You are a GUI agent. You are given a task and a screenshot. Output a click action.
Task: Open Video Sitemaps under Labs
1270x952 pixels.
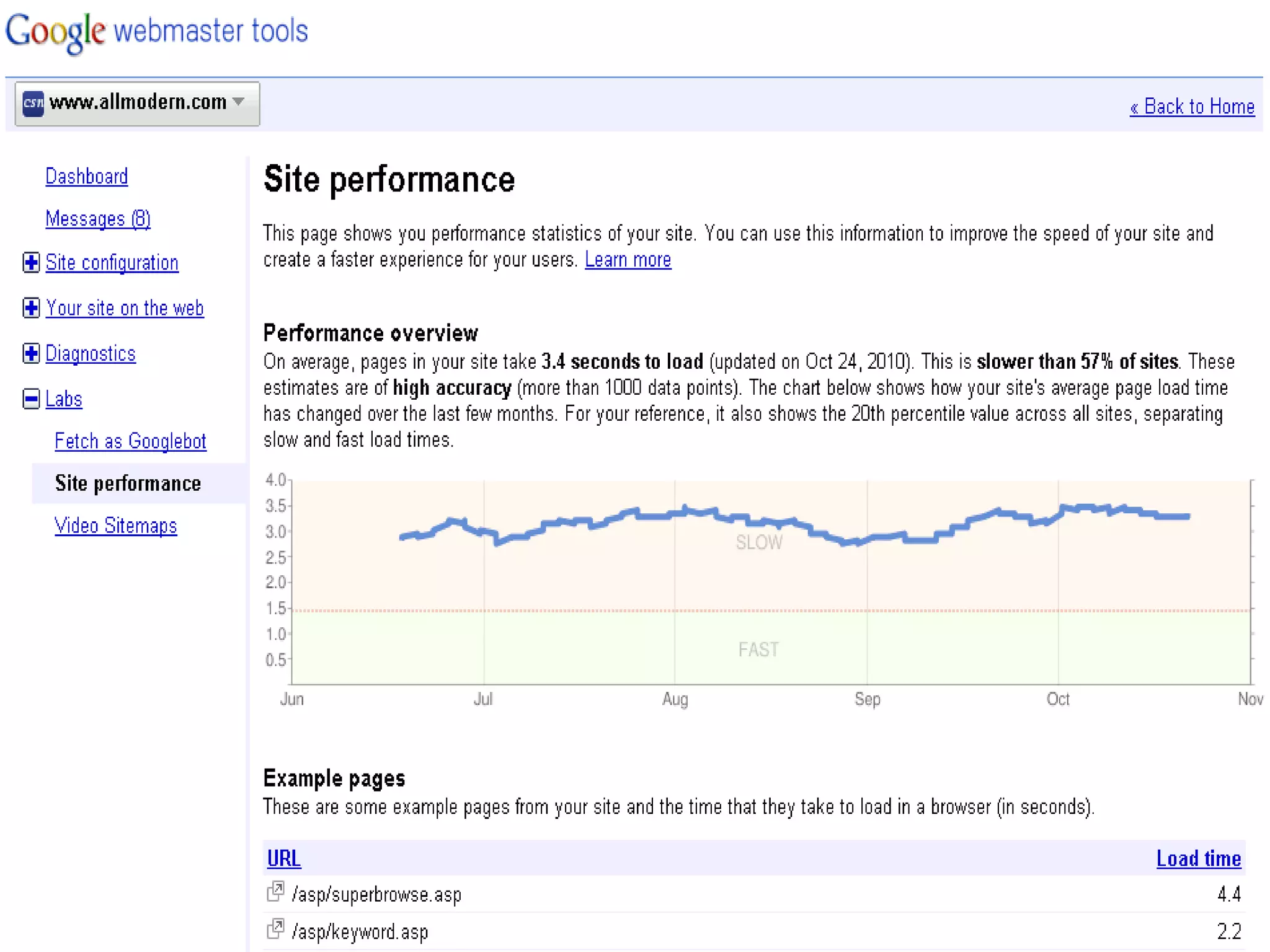point(115,526)
